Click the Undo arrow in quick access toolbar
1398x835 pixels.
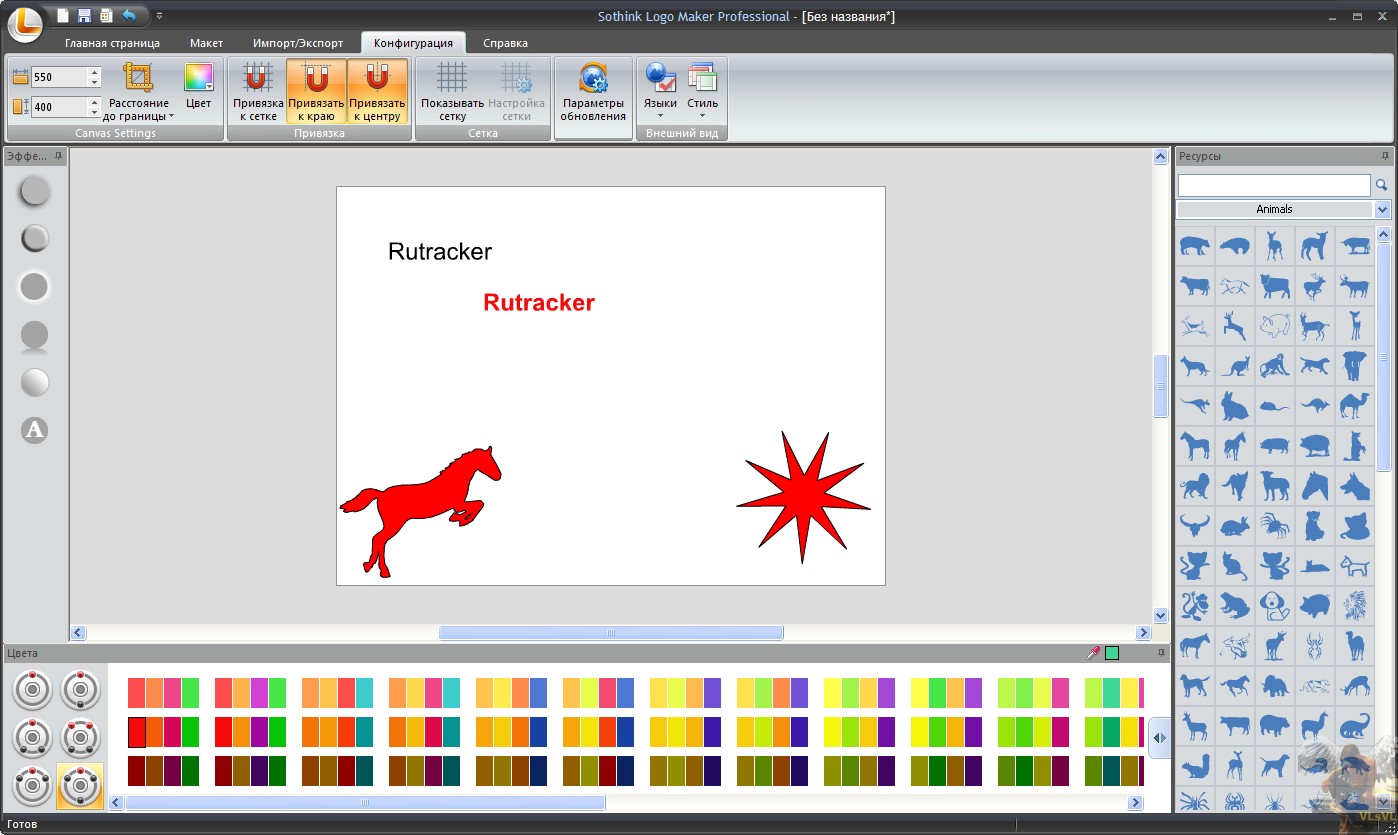129,15
